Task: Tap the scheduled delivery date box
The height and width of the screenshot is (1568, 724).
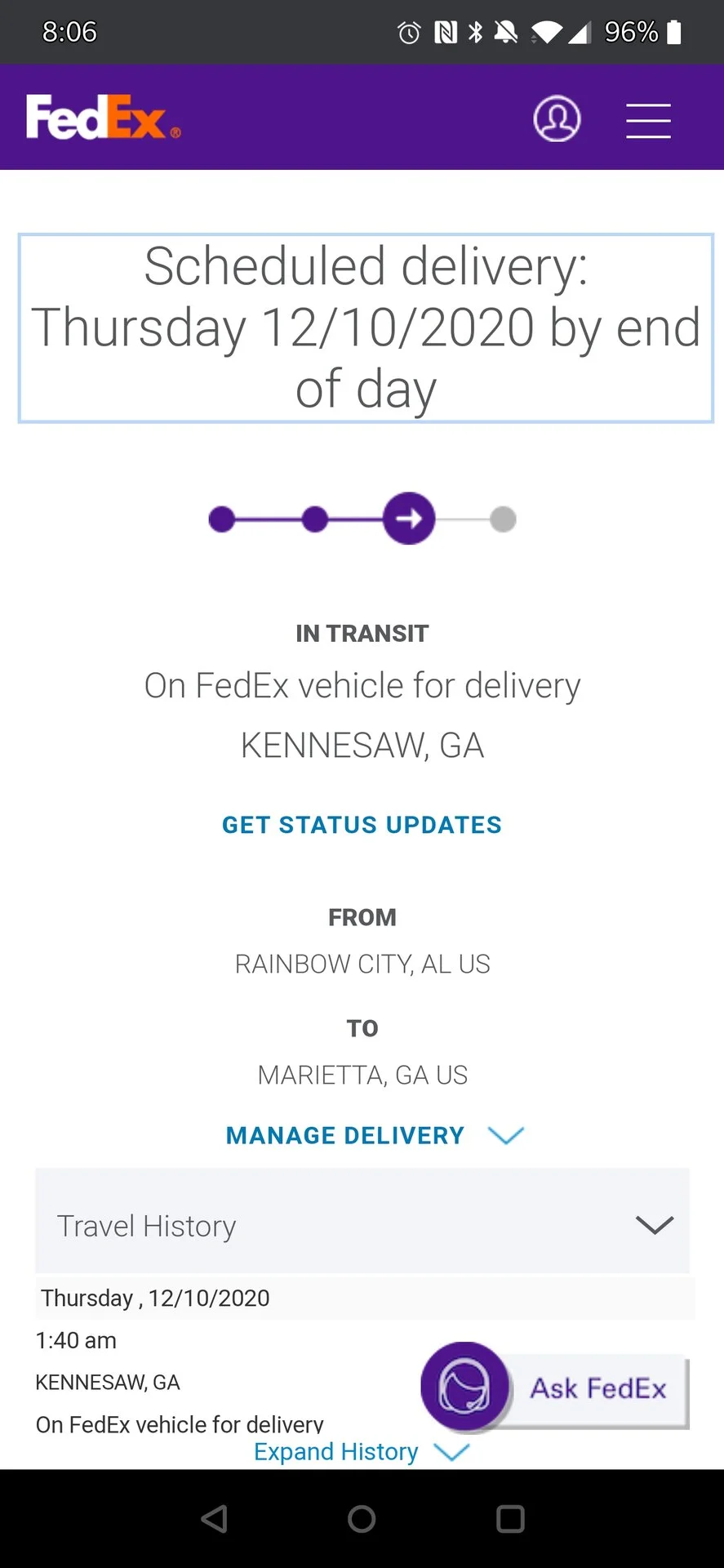Action: [366, 328]
